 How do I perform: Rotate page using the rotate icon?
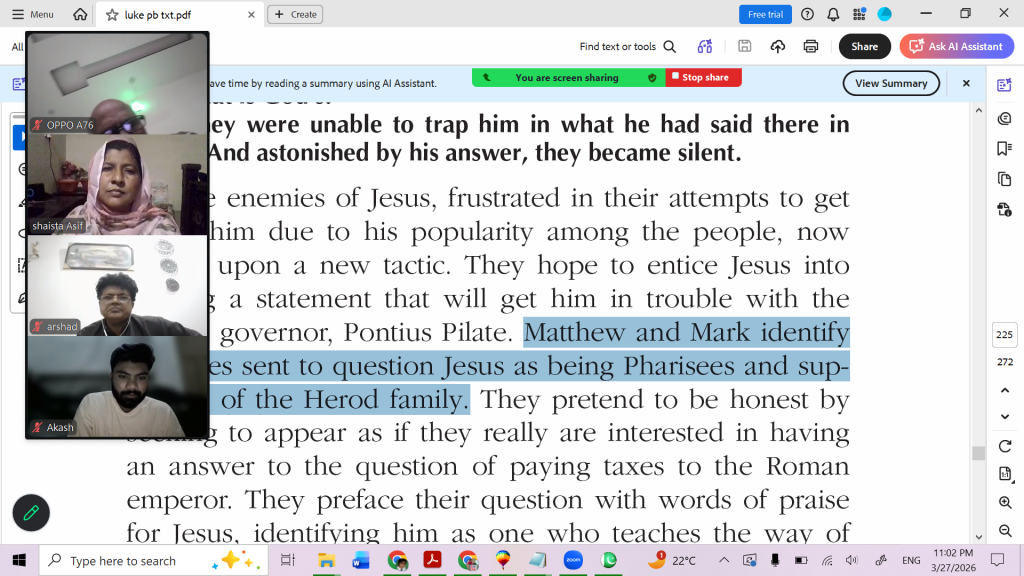tap(1004, 446)
